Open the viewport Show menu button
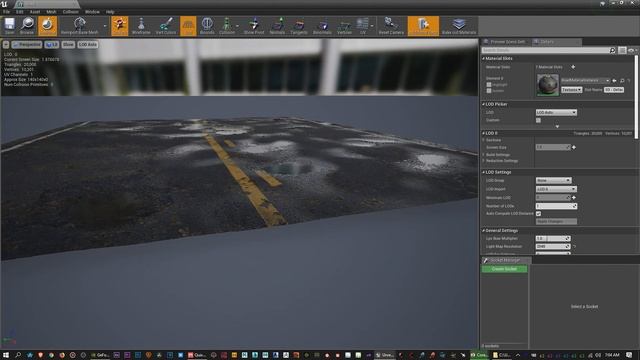Screen dimensions: 640x360 pos(68,44)
